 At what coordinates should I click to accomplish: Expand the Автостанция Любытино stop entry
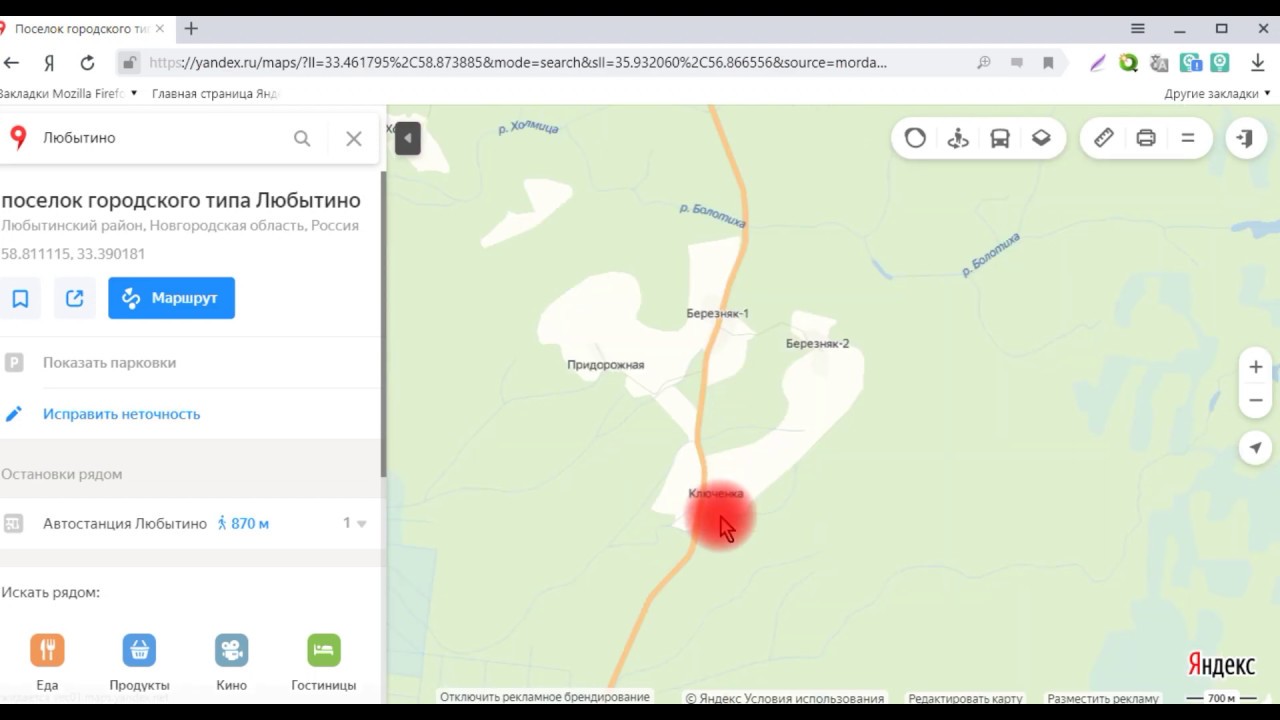click(x=360, y=523)
